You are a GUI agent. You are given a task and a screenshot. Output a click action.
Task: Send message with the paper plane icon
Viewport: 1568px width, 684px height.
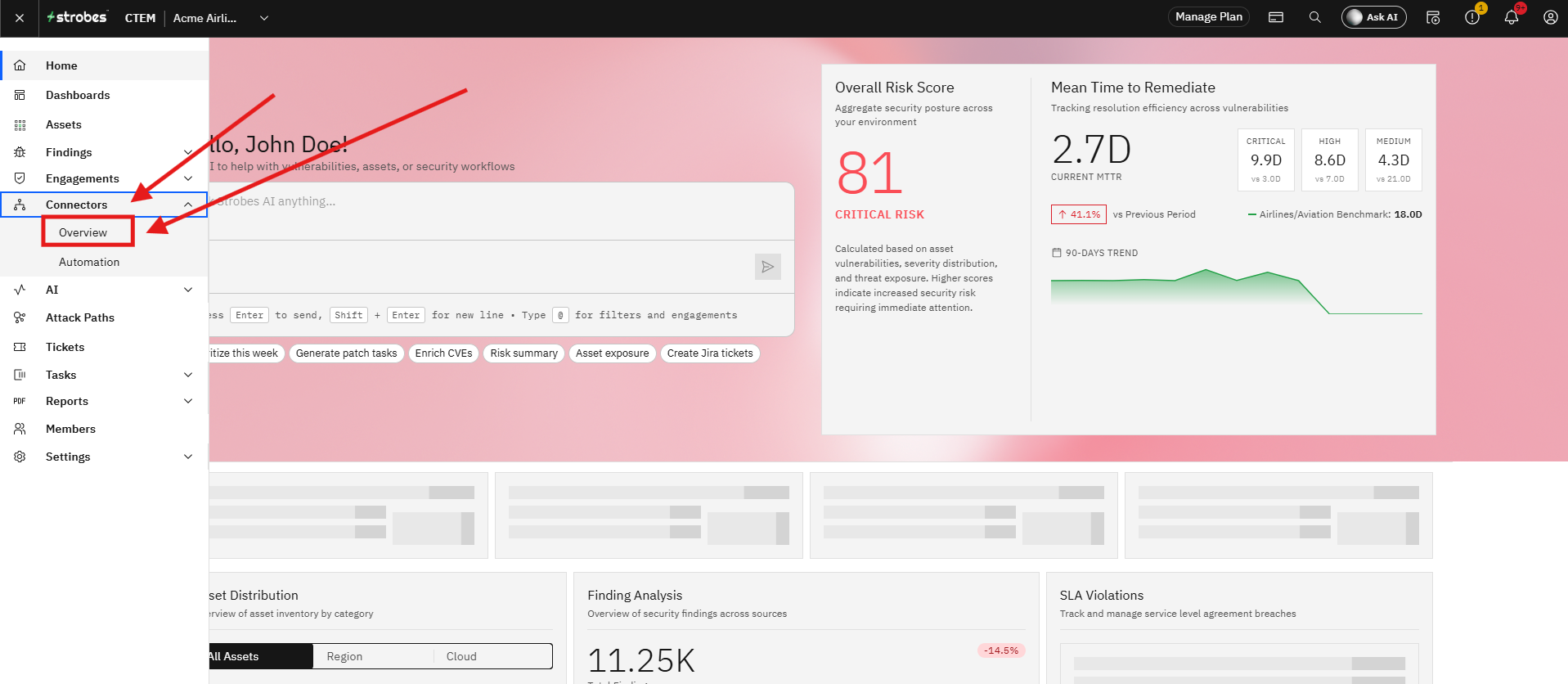point(767,267)
